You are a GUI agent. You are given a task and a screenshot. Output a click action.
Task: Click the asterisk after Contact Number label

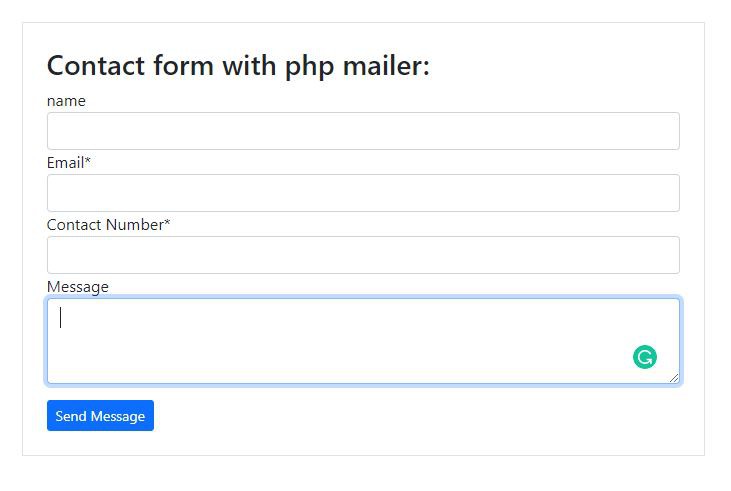(x=167, y=224)
